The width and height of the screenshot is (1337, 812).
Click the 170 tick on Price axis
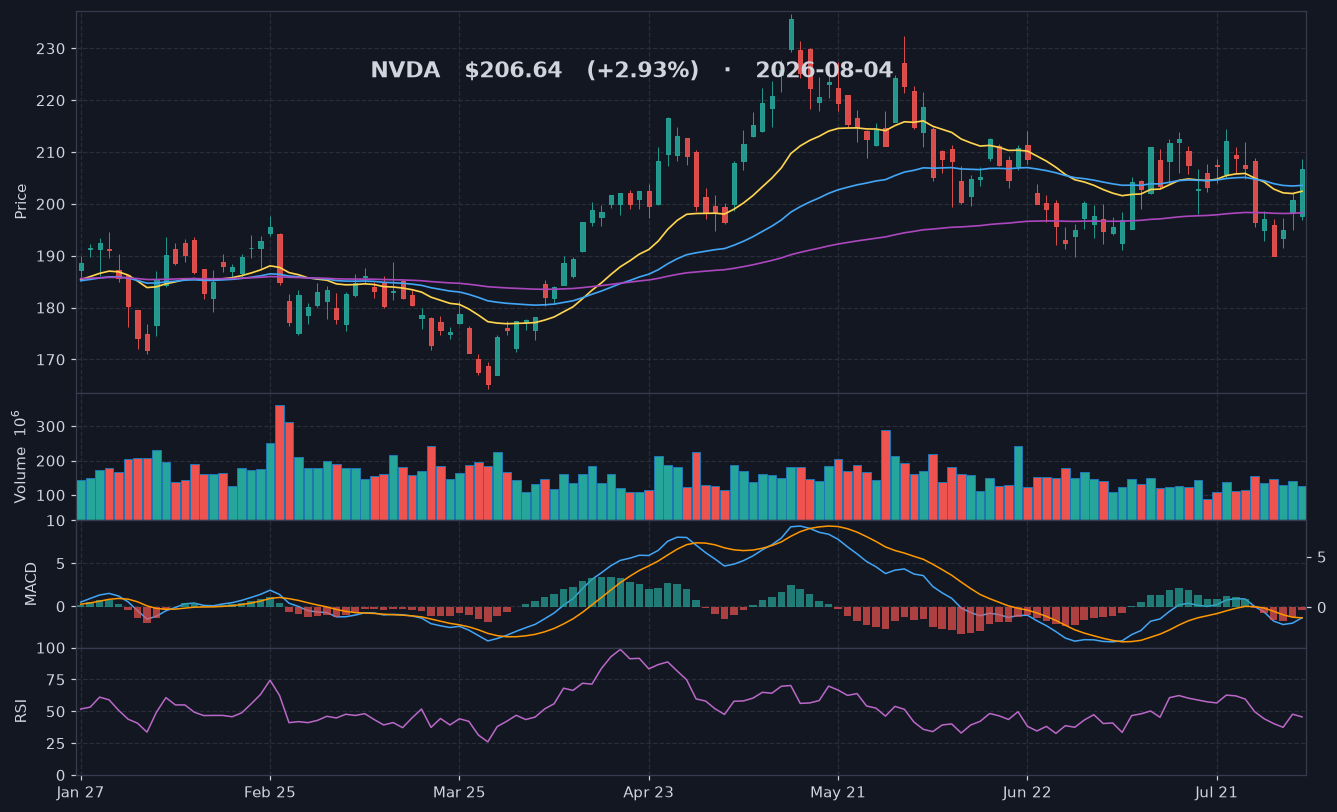(51, 360)
